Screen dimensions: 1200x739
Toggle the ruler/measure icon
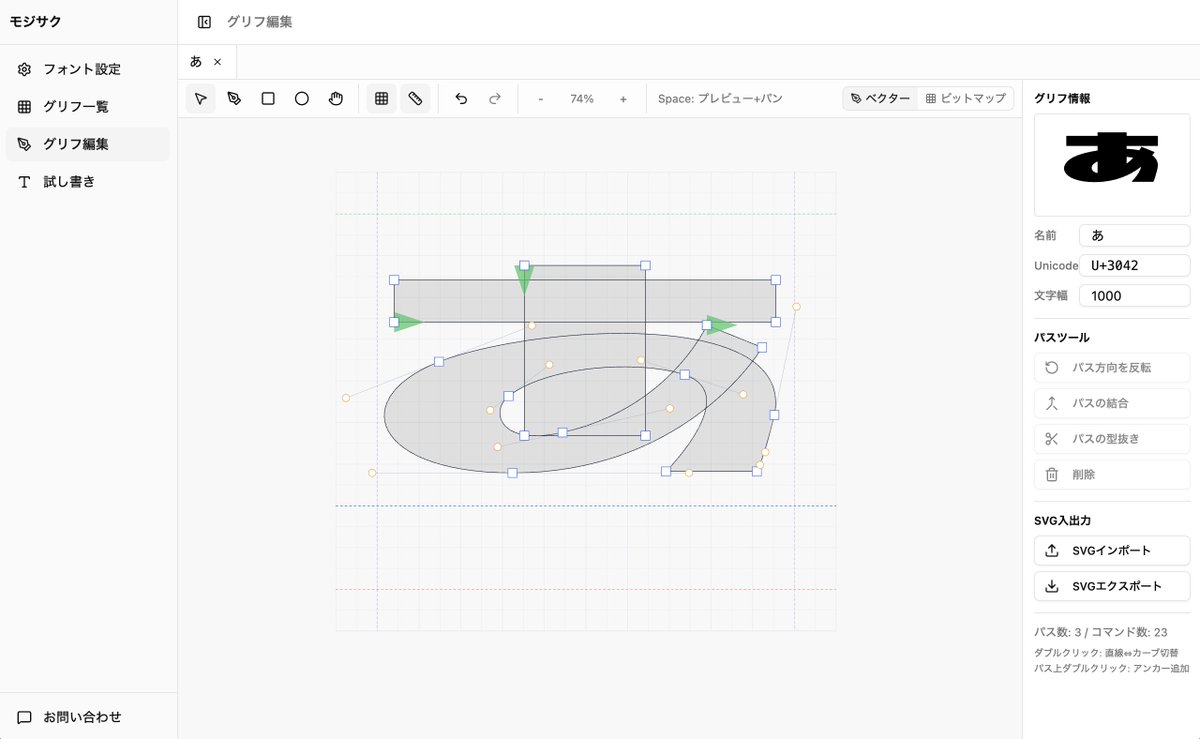415,98
